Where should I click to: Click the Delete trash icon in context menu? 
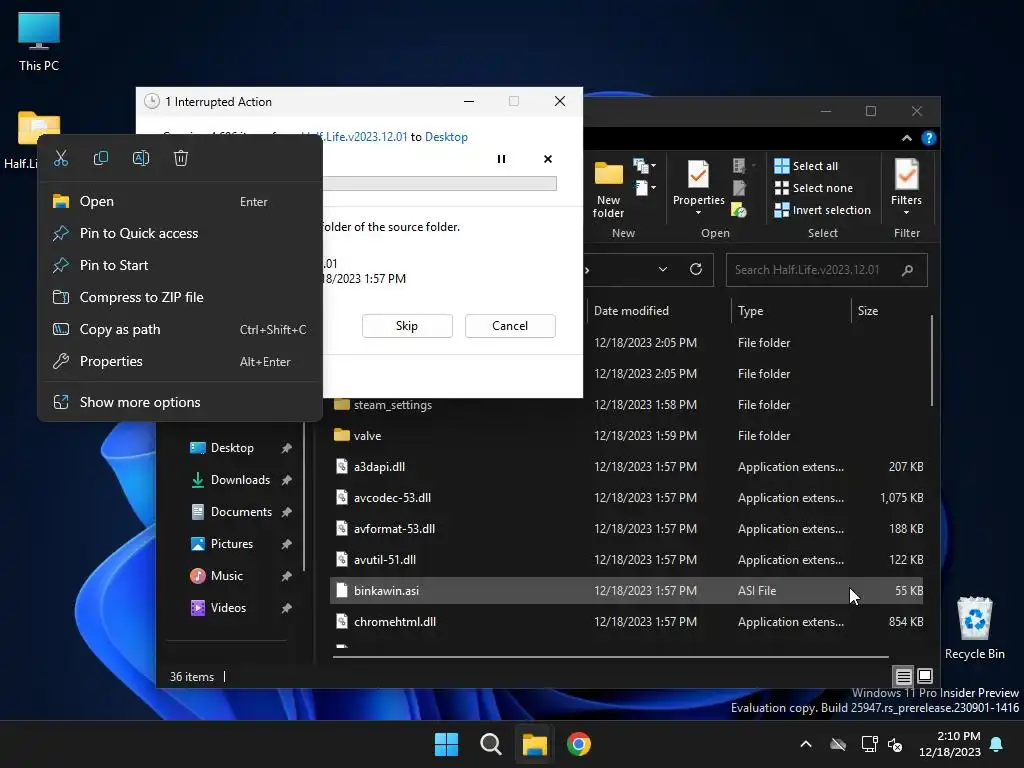(x=181, y=158)
